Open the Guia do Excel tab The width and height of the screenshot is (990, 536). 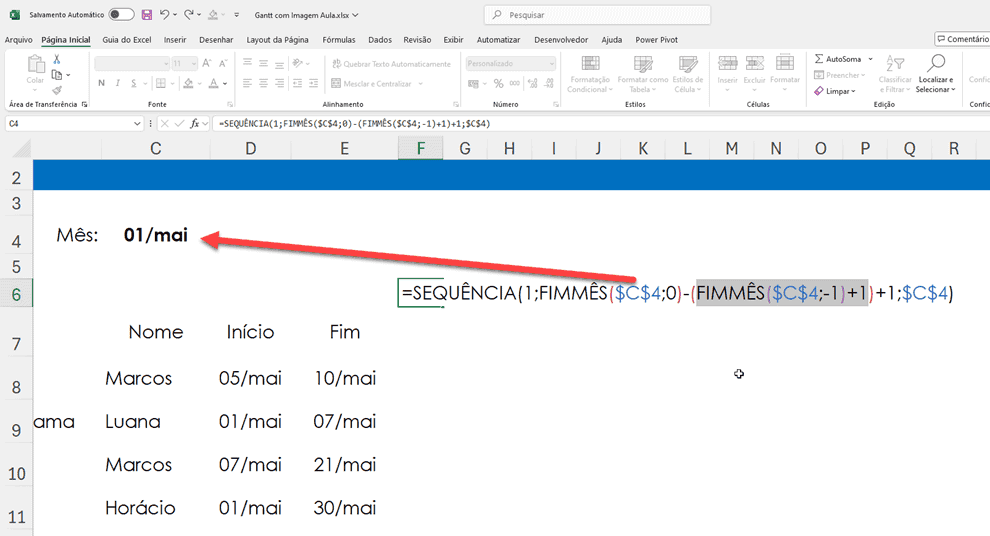click(x=127, y=40)
